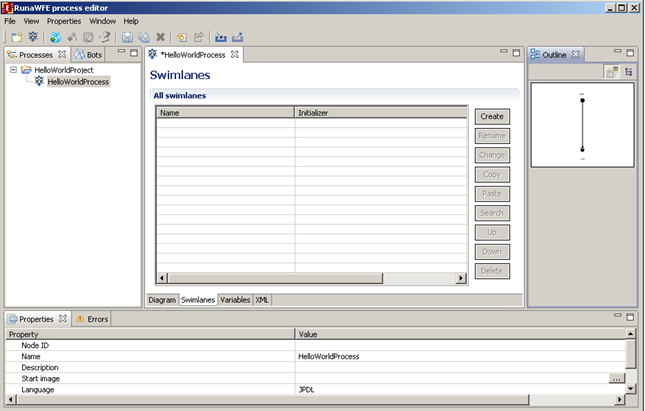The height and width of the screenshot is (411, 645).
Task: Select HelloWorldProcess in the project tree
Action: click(77, 82)
